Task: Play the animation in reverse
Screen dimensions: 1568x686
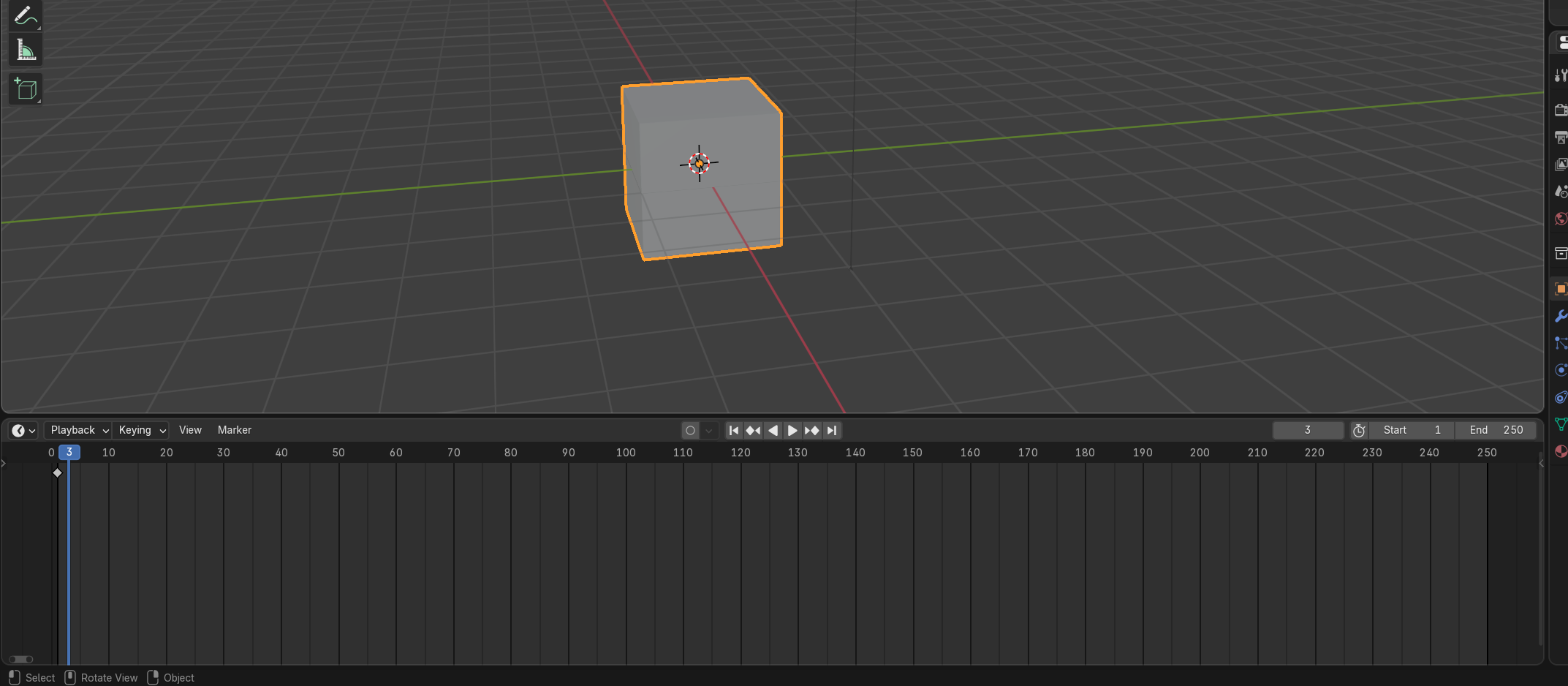Action: pyautogui.click(x=773, y=430)
